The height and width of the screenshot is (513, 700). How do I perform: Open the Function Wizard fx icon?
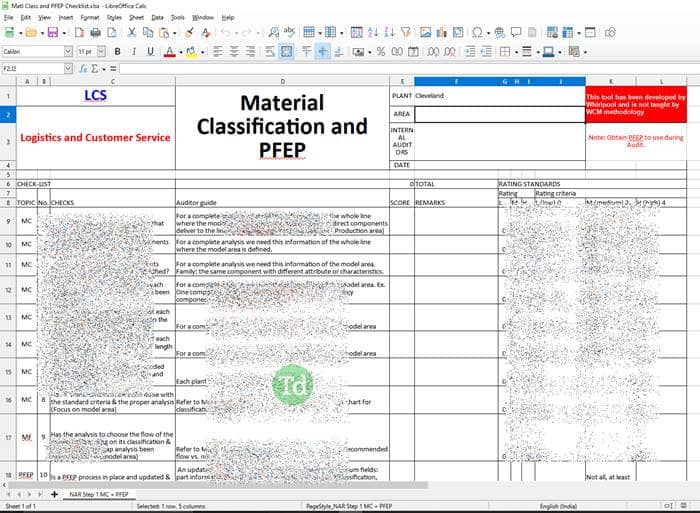(x=83, y=68)
